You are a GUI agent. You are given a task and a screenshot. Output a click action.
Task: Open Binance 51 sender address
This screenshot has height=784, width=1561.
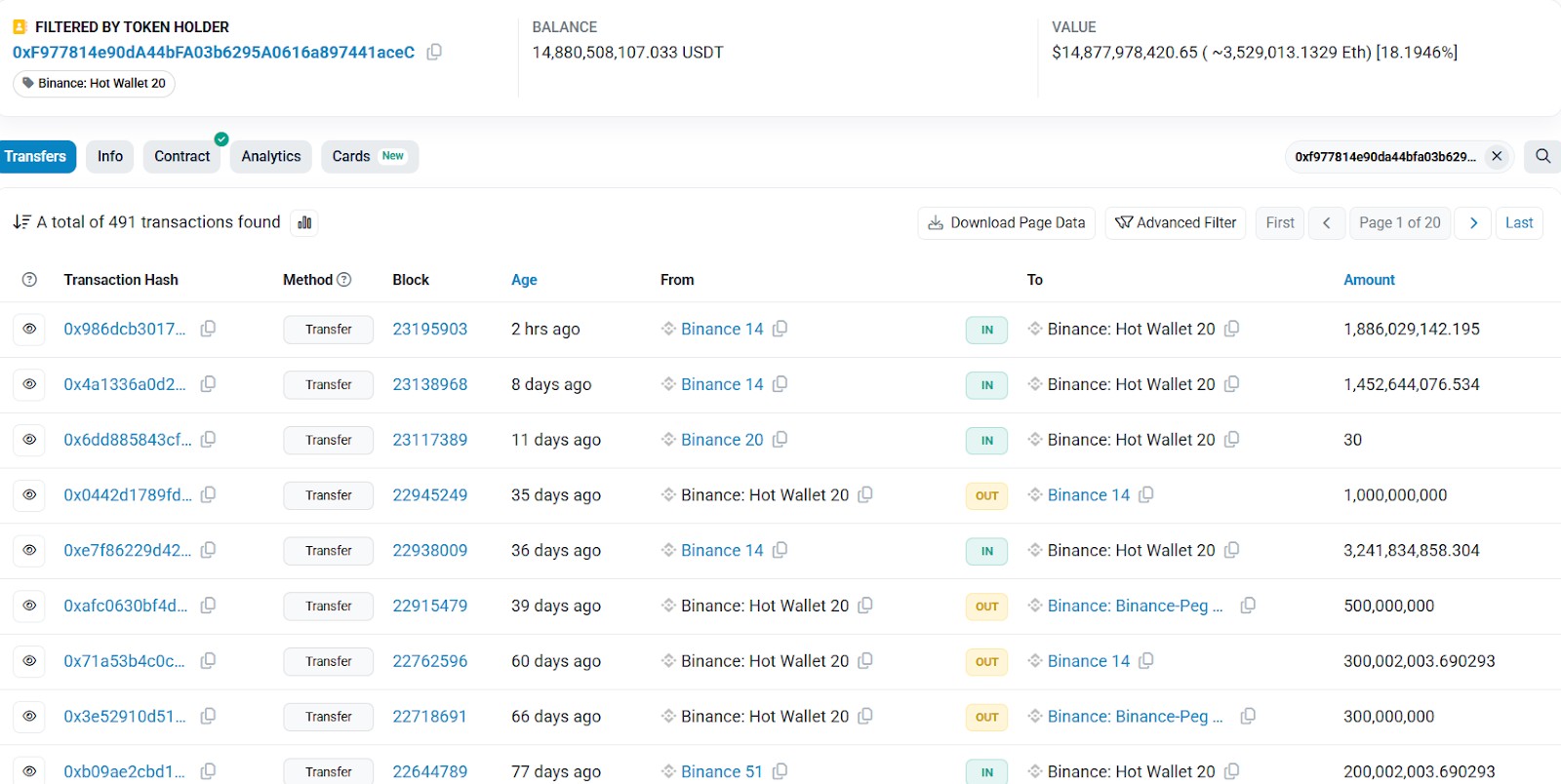click(x=722, y=772)
